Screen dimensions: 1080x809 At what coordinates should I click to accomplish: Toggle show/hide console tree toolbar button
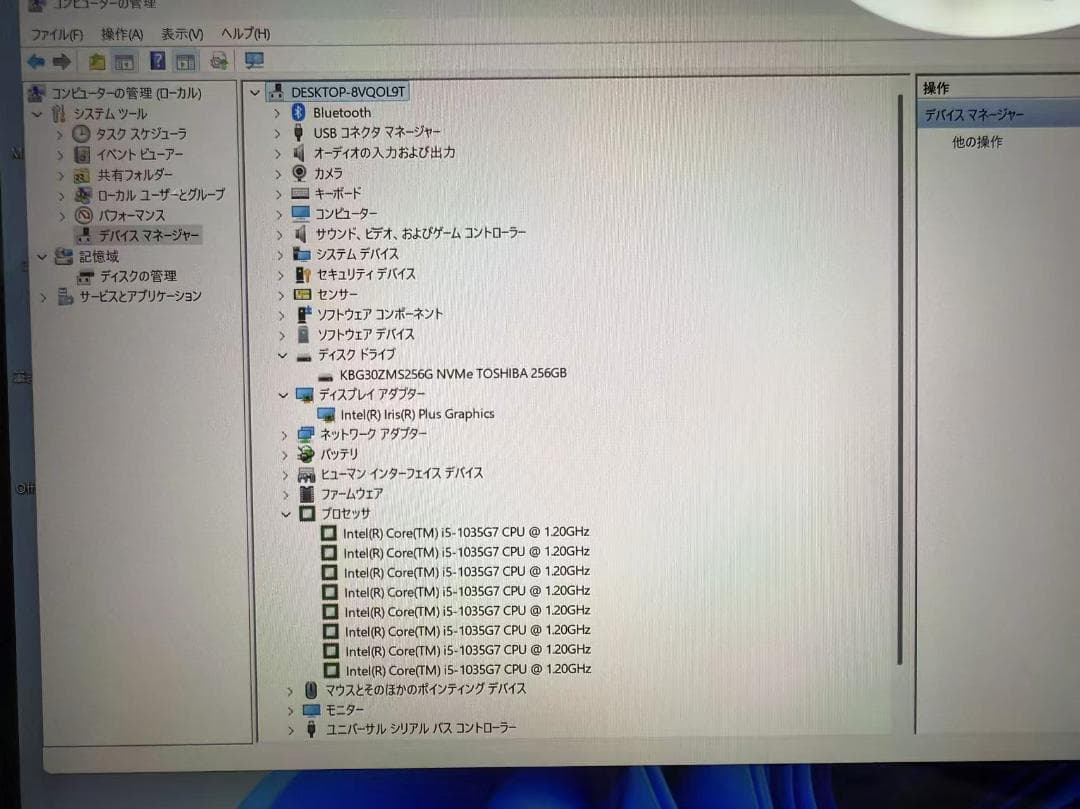[125, 62]
